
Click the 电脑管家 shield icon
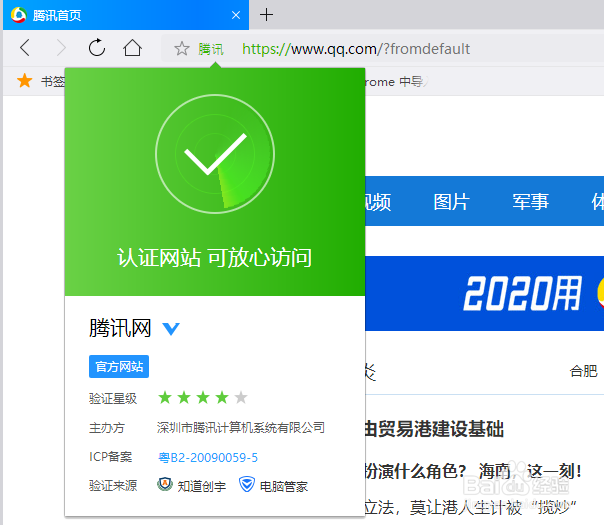tap(247, 485)
